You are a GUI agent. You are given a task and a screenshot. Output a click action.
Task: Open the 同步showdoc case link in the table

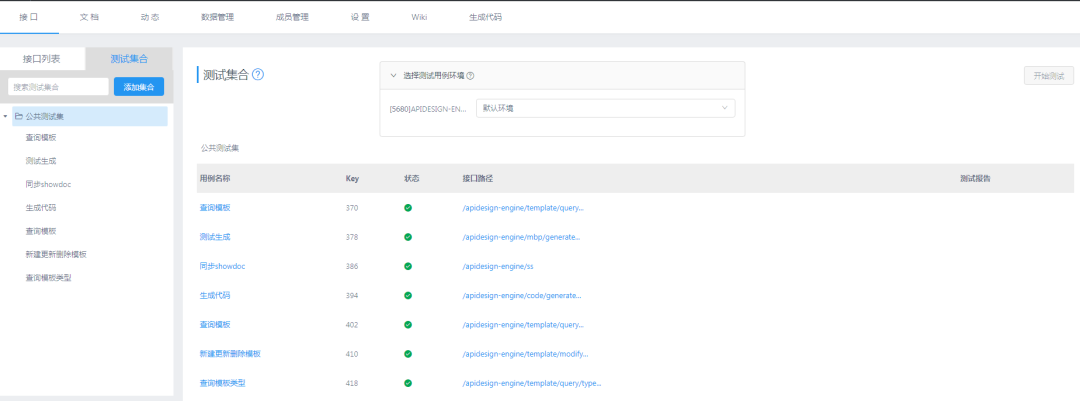(x=221, y=266)
